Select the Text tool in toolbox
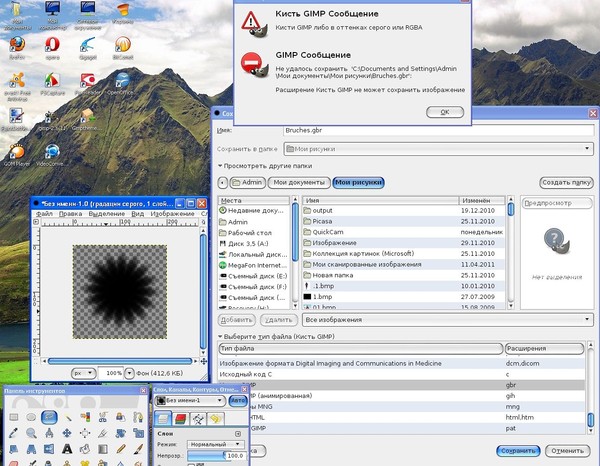The height and width of the screenshot is (466, 600). [x=67, y=448]
